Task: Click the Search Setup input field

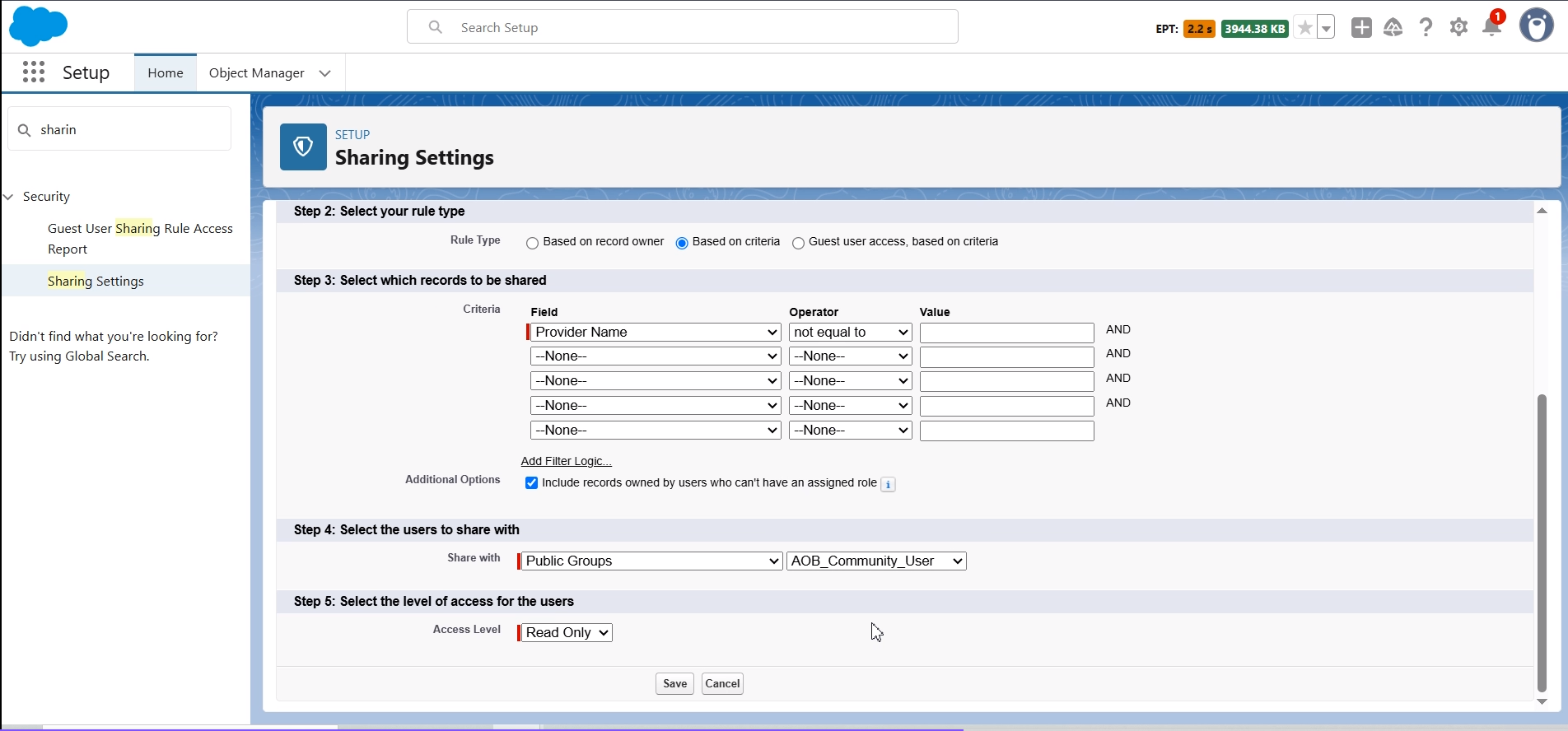Action: tap(683, 27)
